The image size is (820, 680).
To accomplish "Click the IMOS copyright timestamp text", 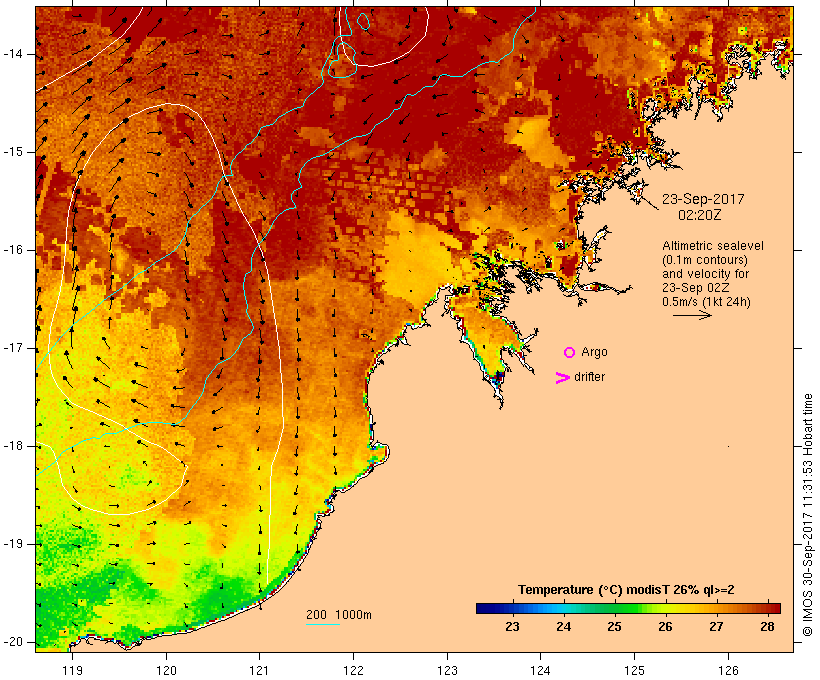I will click(808, 515).
